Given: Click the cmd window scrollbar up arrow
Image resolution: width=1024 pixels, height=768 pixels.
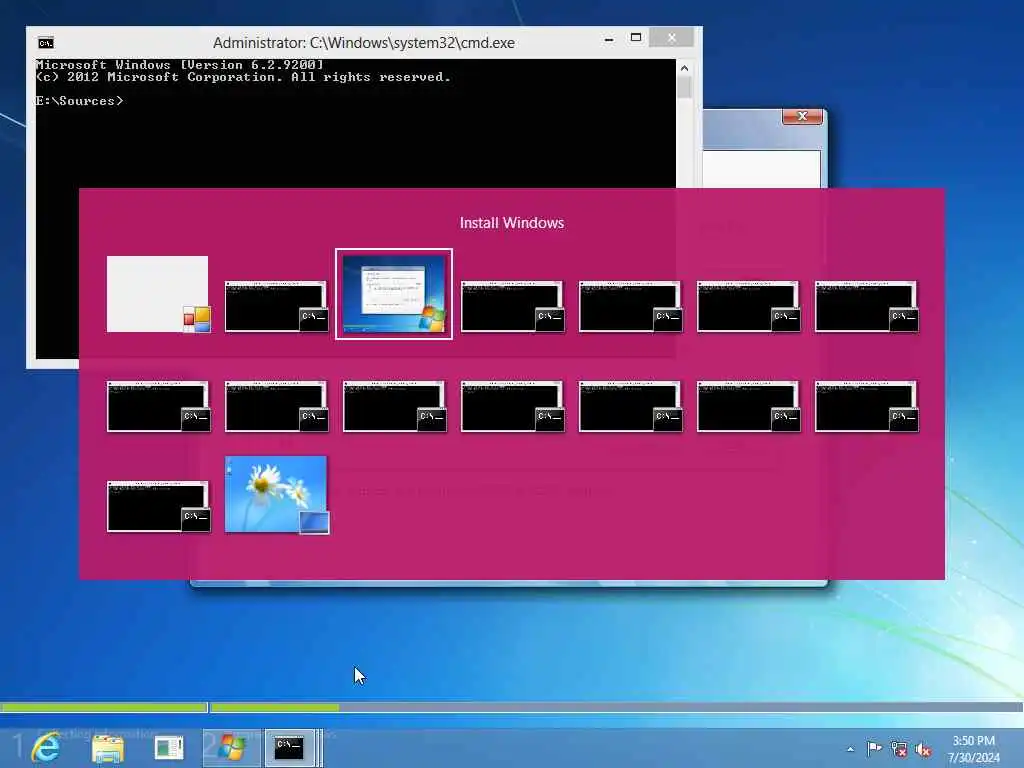Looking at the screenshot, I should [684, 68].
